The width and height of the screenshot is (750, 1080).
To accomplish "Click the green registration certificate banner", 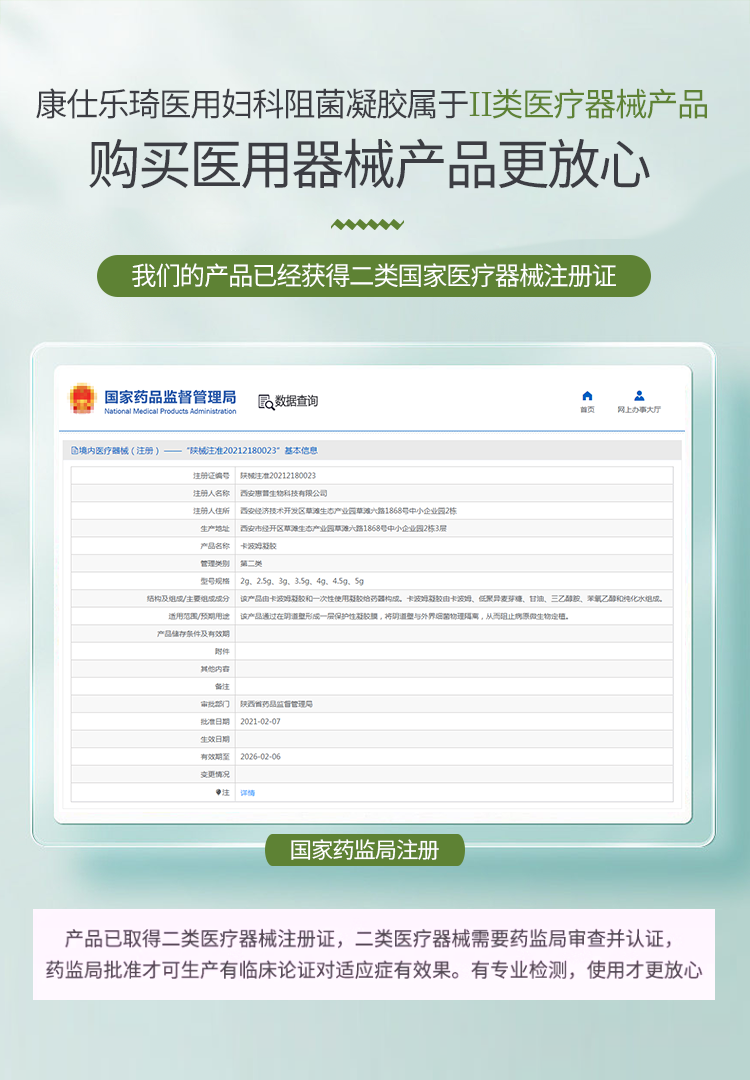I will [374, 276].
